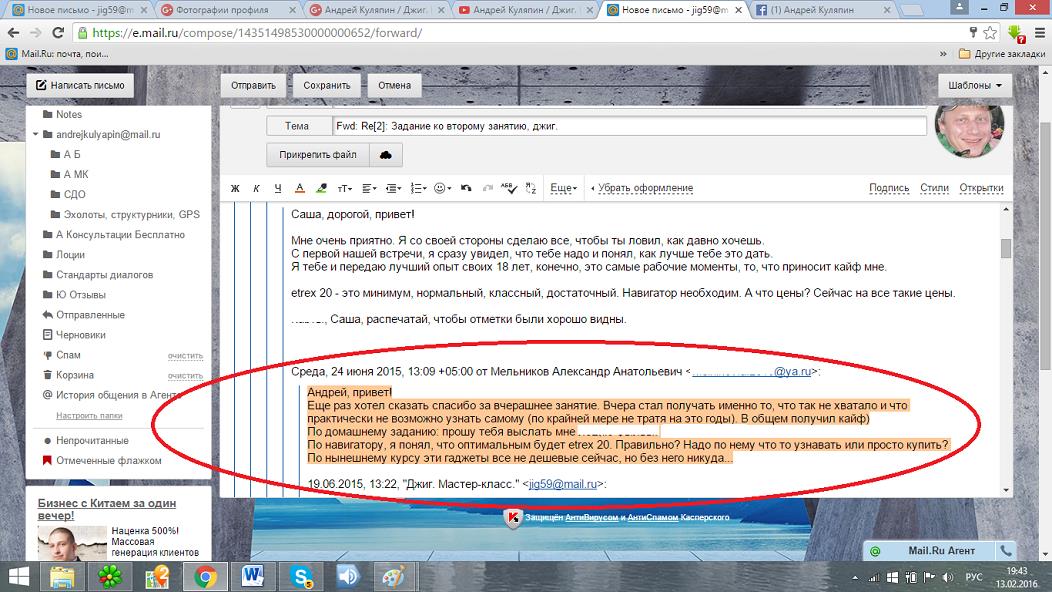The height and width of the screenshot is (592, 1052).
Task: Open the Спам folder
Action: pos(61,355)
